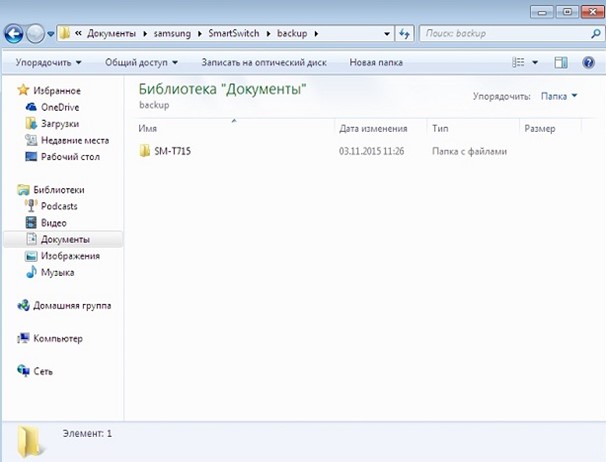606x462 pixels.
Task: Click Записать на оптический диск
Action: [x=264, y=62]
